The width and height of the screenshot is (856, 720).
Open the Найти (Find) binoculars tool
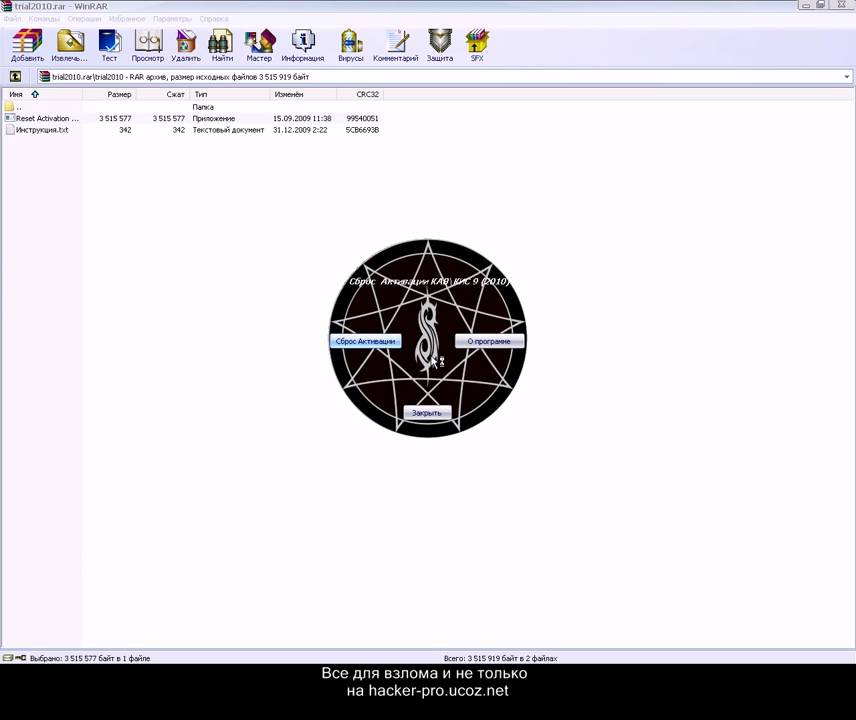click(x=222, y=45)
